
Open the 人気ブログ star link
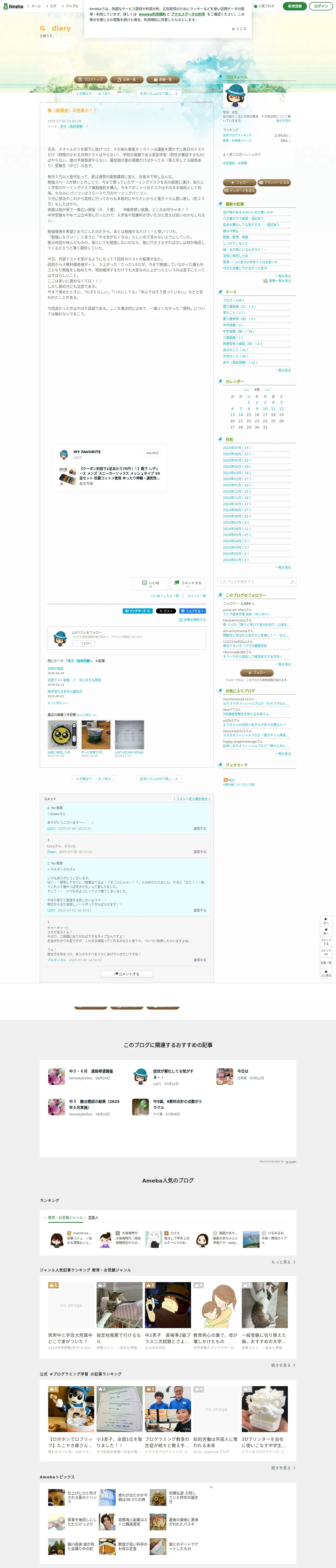click(x=264, y=6)
